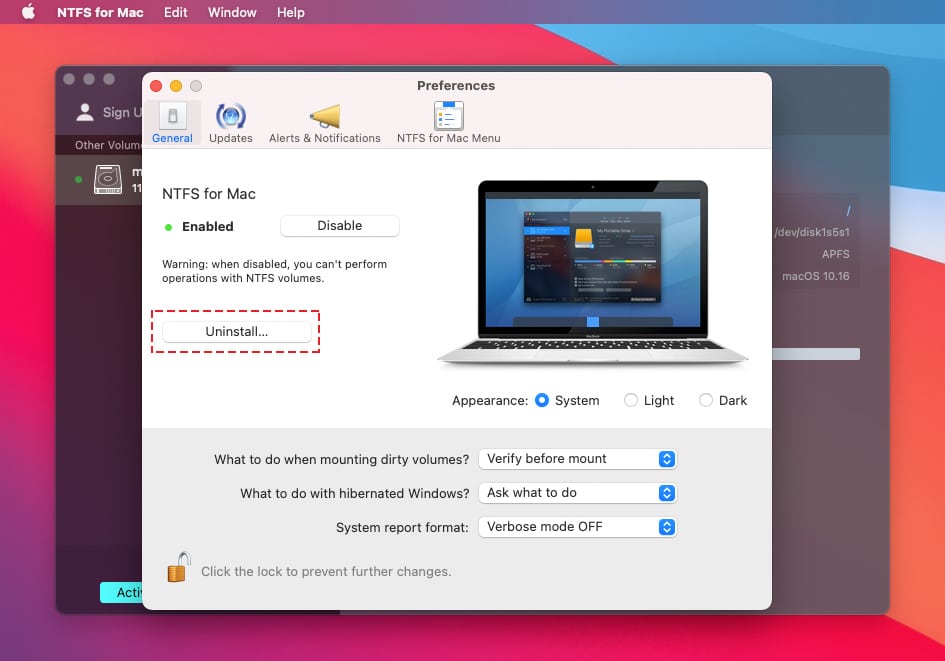Open the System report format dropdown
The image size is (945, 661).
point(578,526)
